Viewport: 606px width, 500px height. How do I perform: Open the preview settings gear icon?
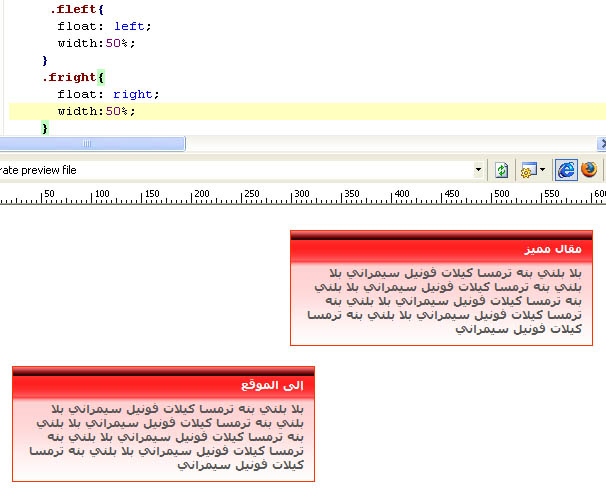[x=528, y=170]
